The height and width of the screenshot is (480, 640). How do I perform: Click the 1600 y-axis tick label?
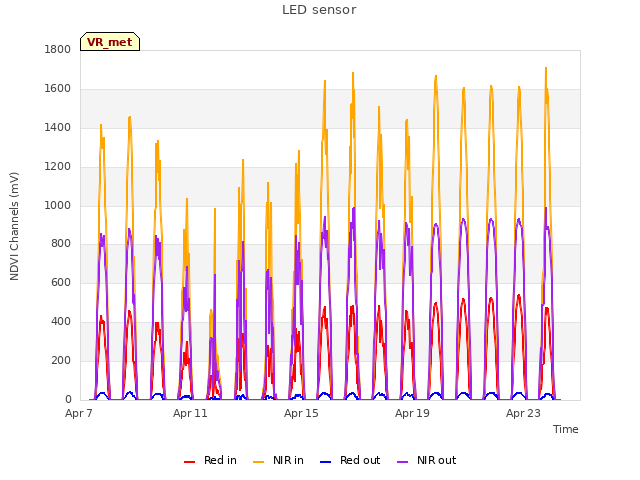[x=58, y=89]
